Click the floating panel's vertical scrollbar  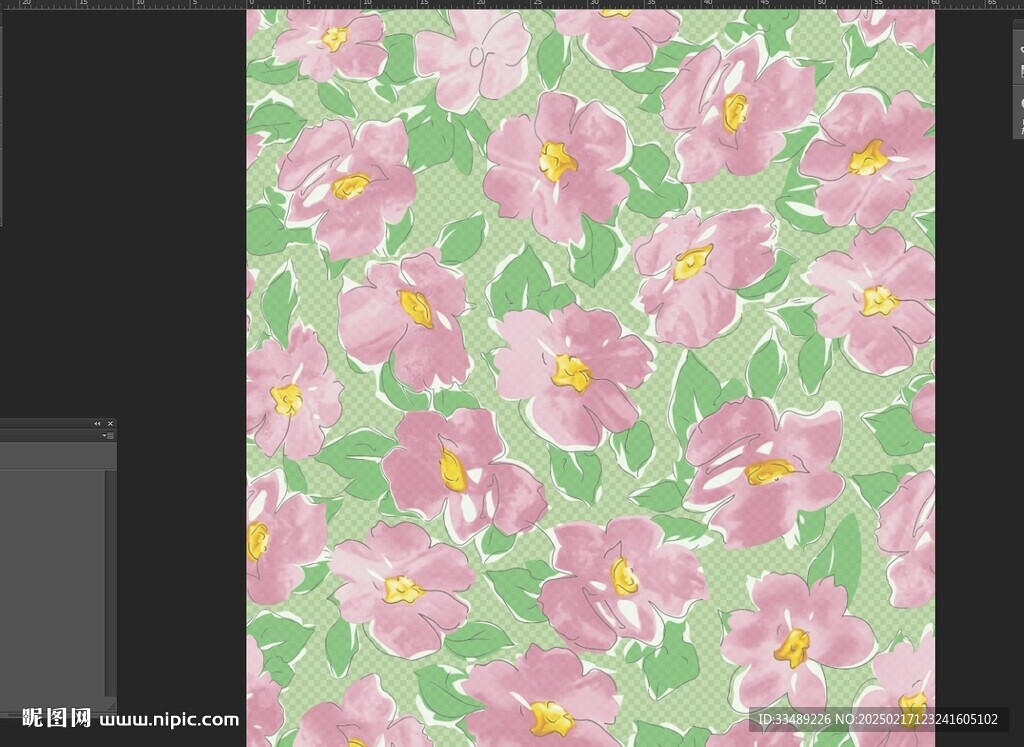click(x=111, y=584)
